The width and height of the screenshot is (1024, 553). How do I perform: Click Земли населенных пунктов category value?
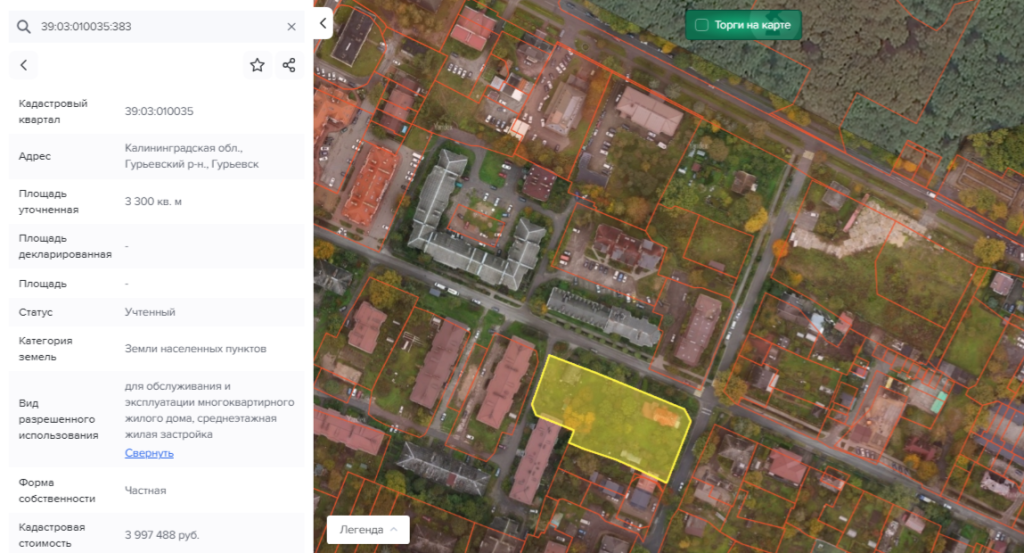click(195, 348)
